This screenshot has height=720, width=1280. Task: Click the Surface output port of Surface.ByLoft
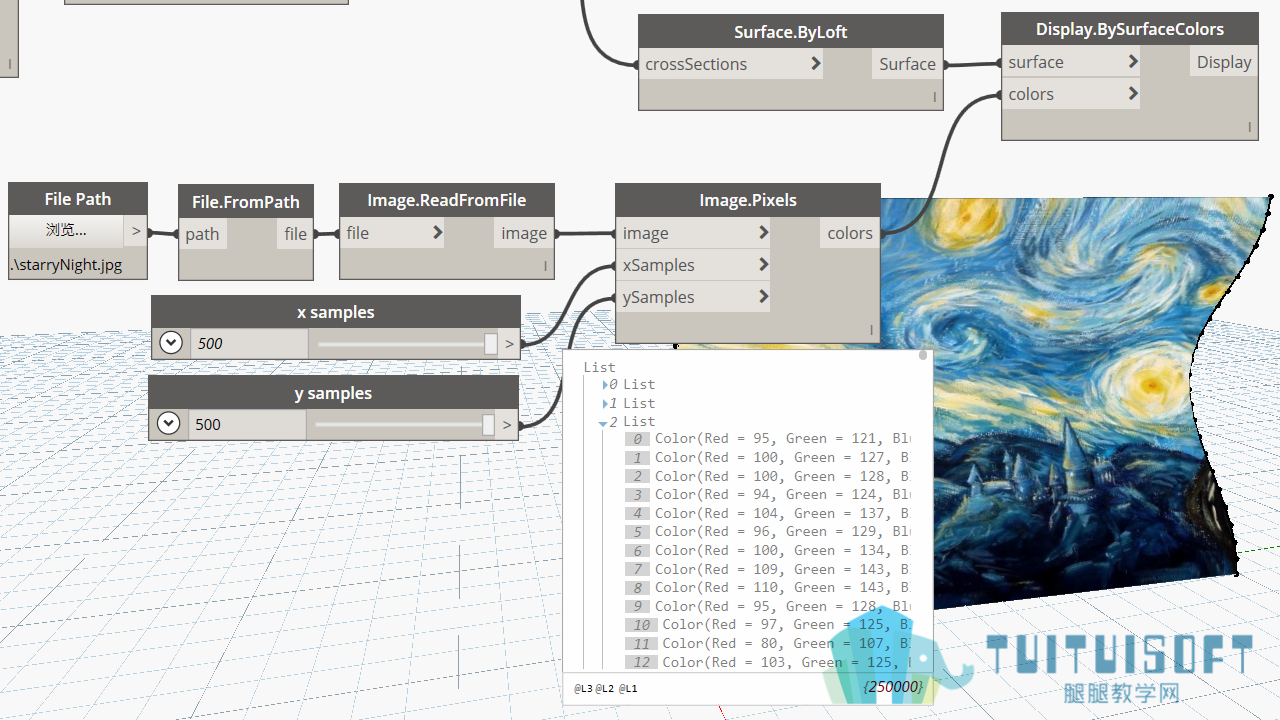click(x=907, y=64)
